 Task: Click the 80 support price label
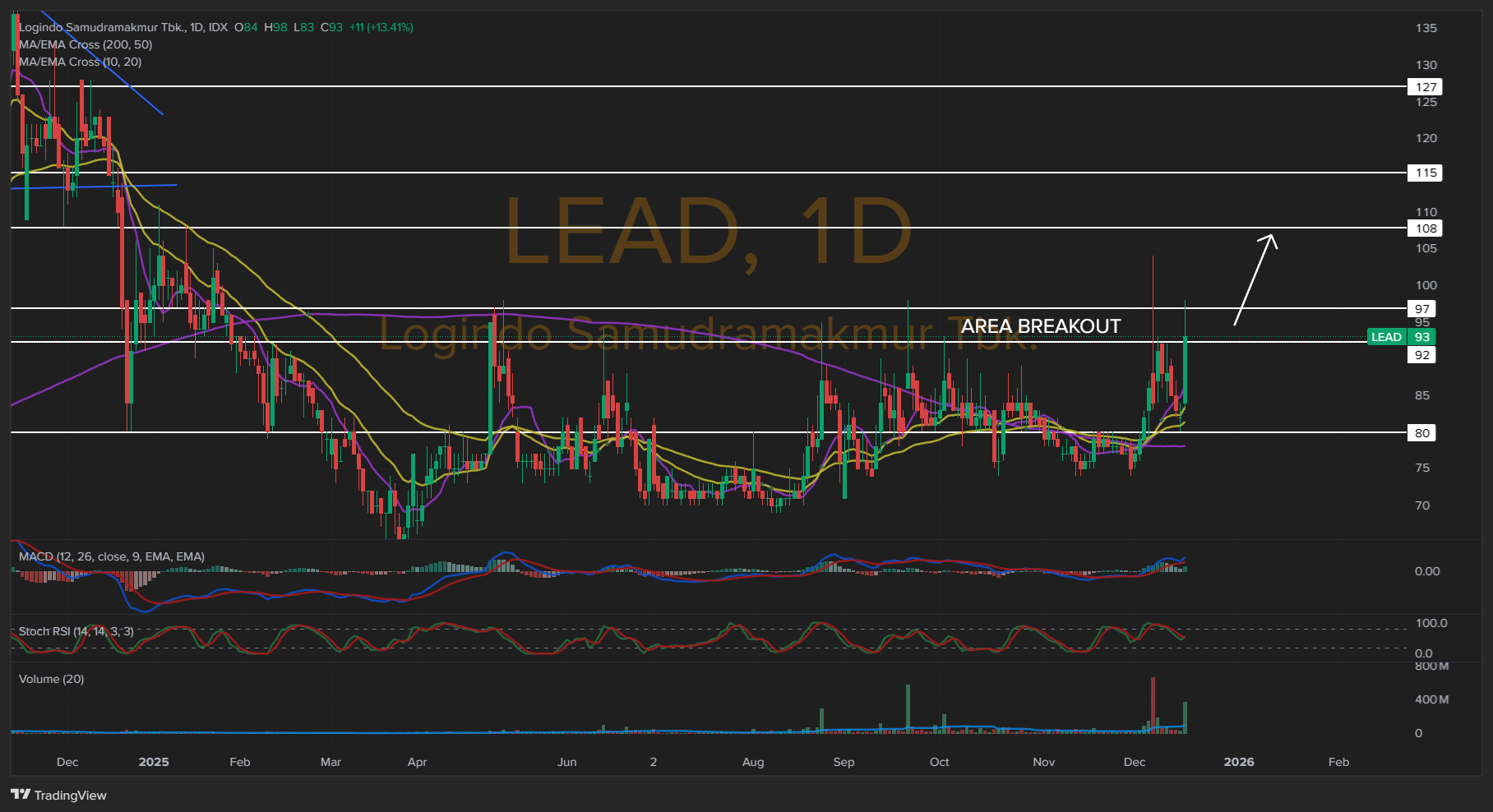pyautogui.click(x=1421, y=433)
